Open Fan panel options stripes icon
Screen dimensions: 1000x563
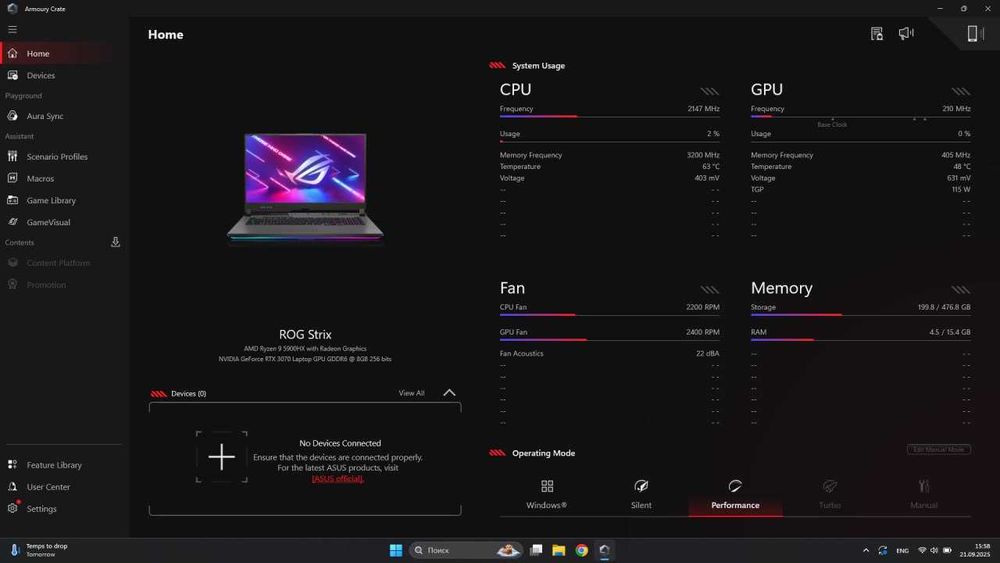(x=710, y=289)
